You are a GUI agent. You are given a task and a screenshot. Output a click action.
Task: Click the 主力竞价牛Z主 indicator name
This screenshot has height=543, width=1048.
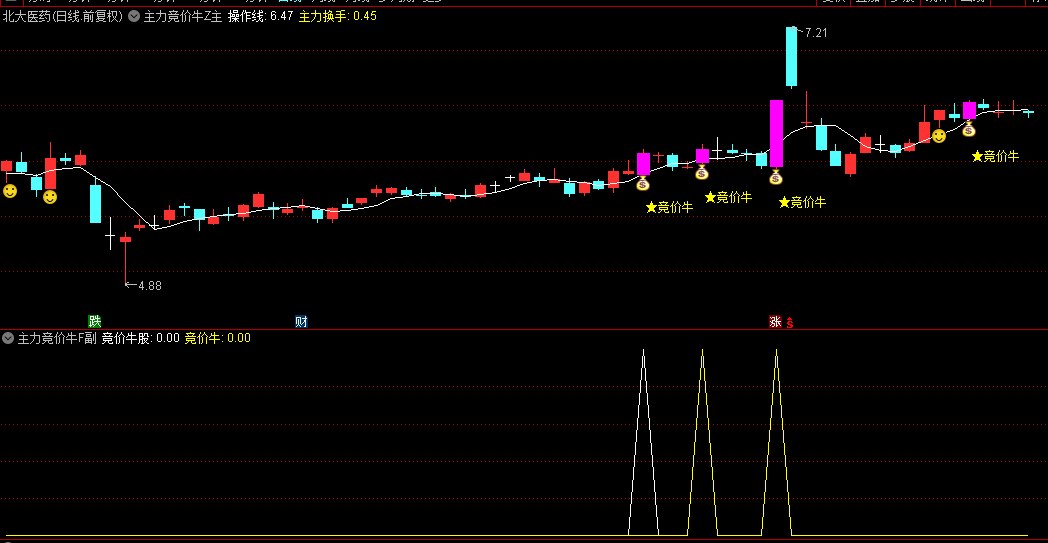182,17
